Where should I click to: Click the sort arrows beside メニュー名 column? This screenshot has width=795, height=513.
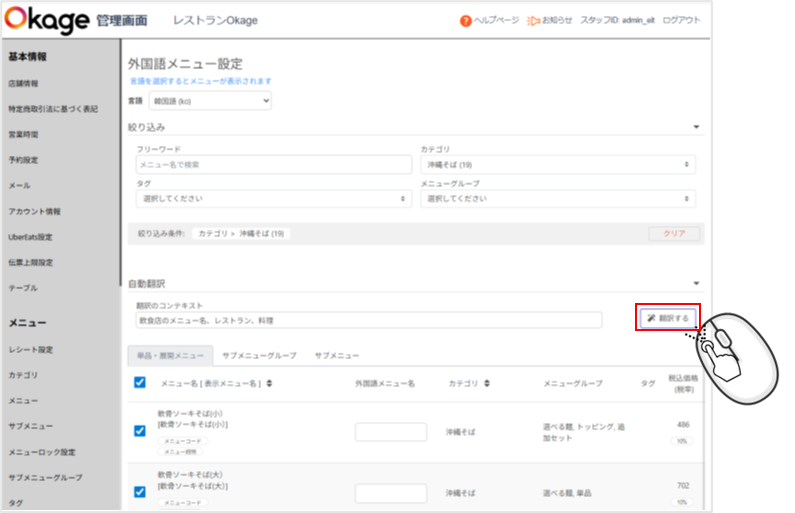(x=269, y=383)
